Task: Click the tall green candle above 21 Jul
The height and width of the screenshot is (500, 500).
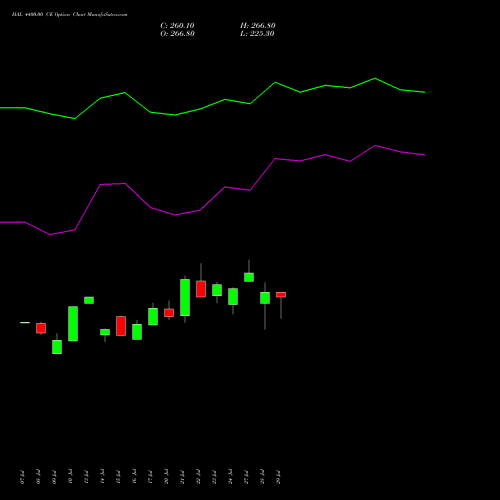Action: pos(185,297)
